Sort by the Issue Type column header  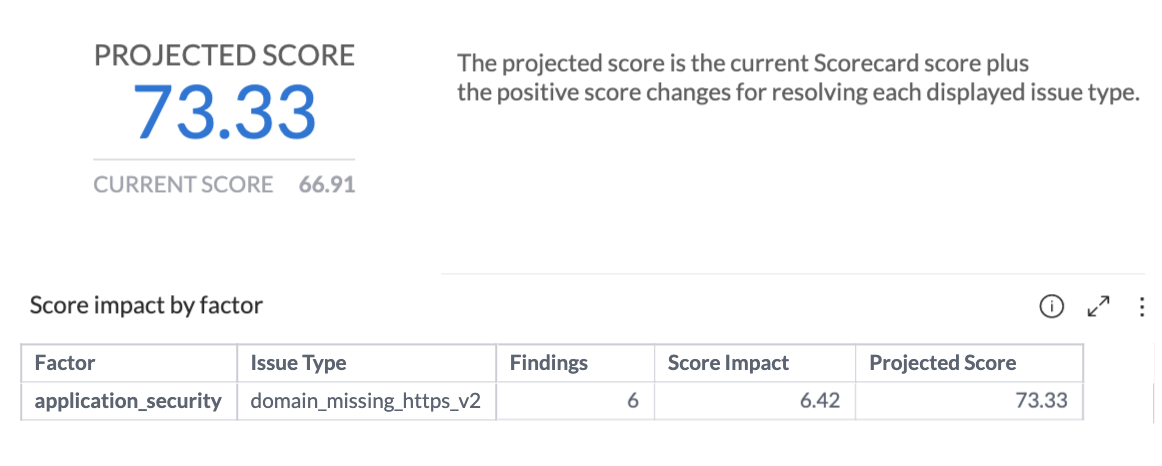[x=367, y=363]
